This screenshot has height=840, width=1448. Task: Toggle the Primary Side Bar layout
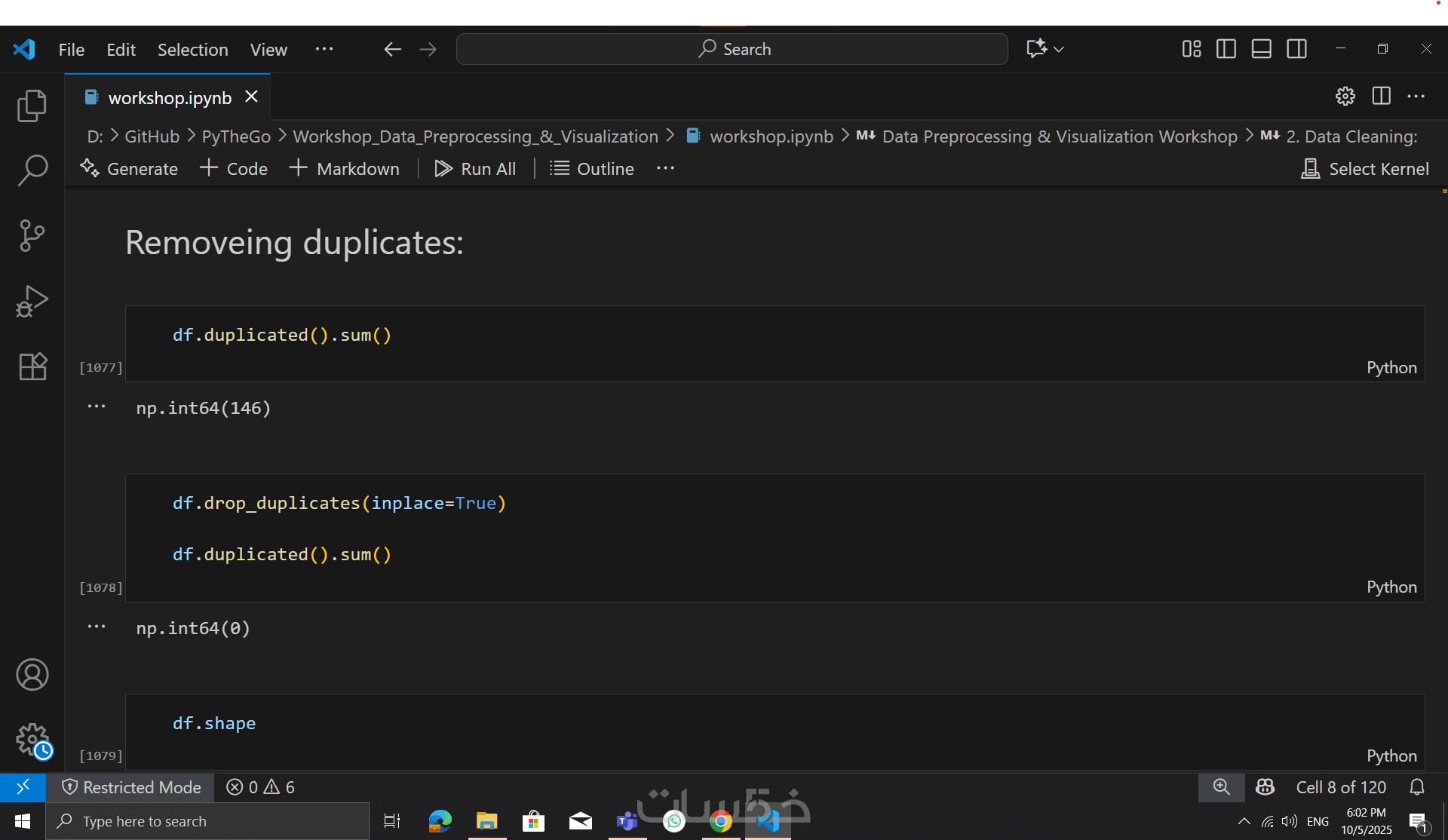coord(1226,49)
